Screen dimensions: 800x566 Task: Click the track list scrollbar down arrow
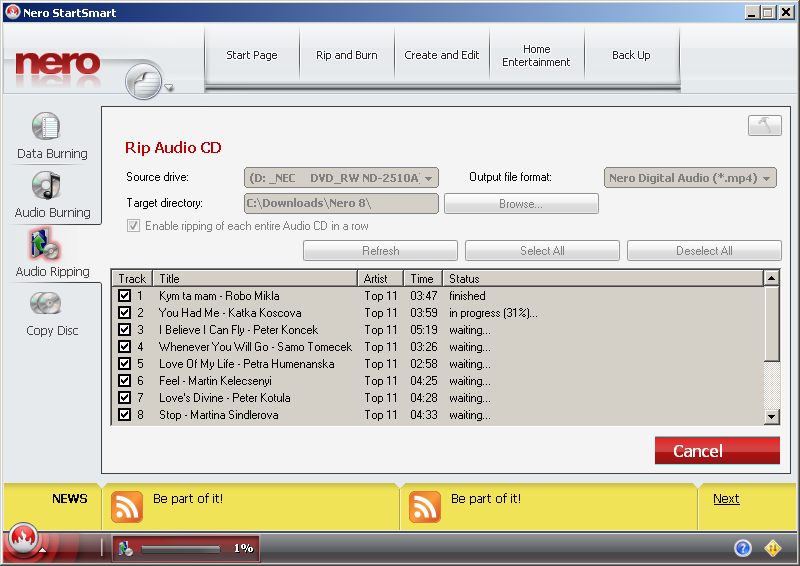click(771, 416)
